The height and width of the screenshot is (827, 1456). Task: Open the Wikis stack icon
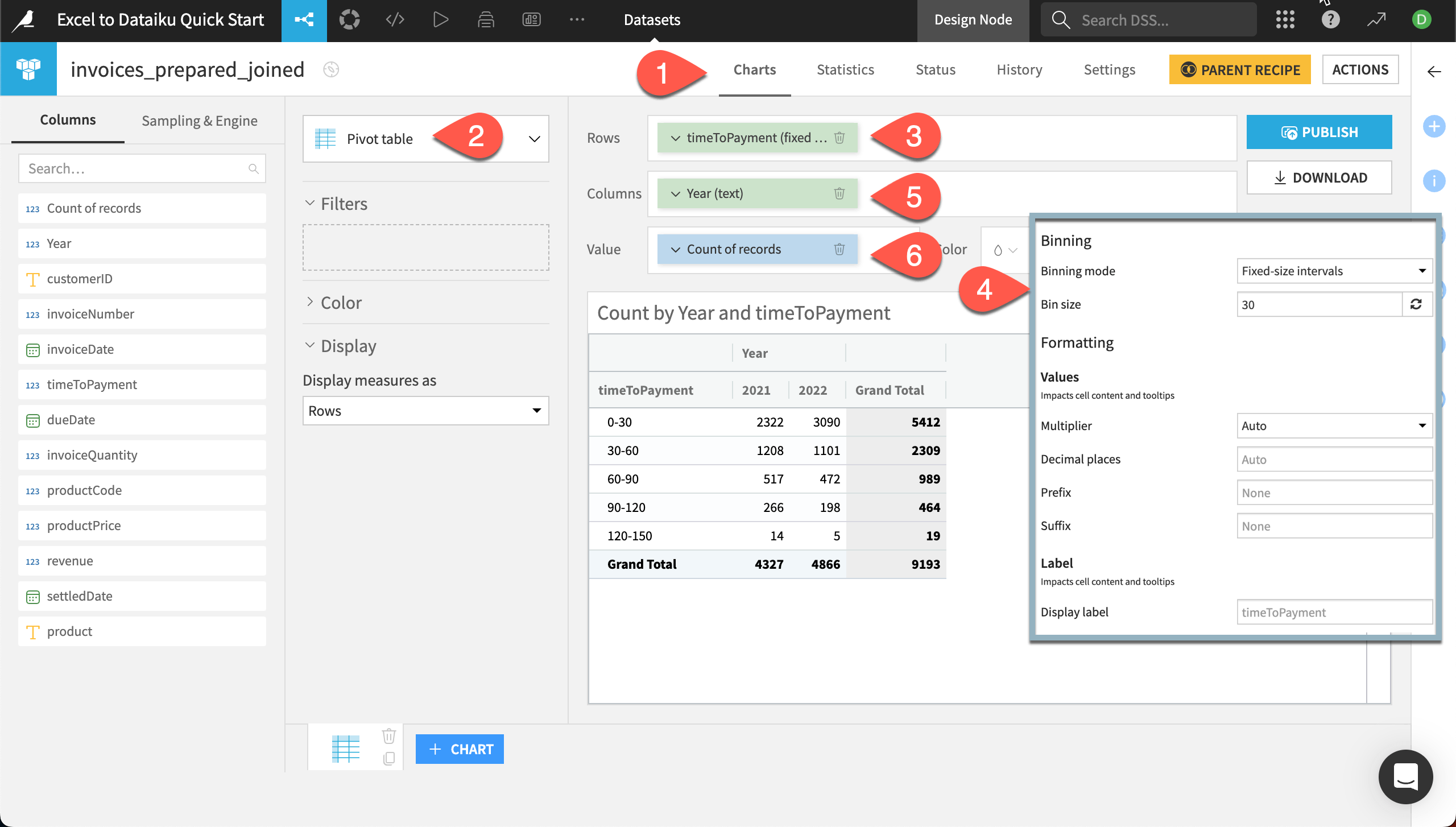pyautogui.click(x=486, y=20)
